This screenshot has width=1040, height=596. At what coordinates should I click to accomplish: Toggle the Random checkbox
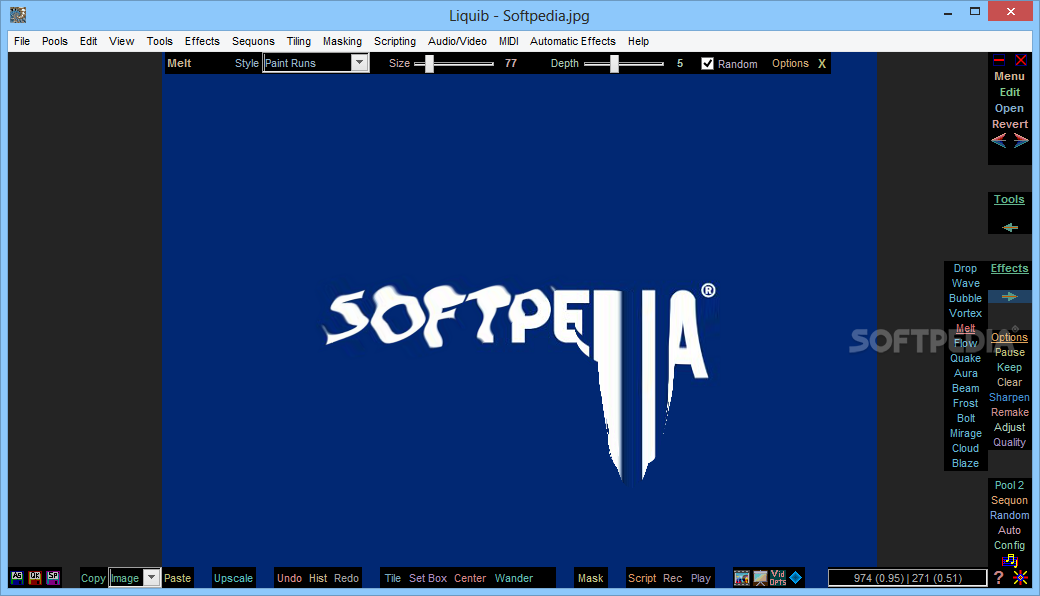708,64
